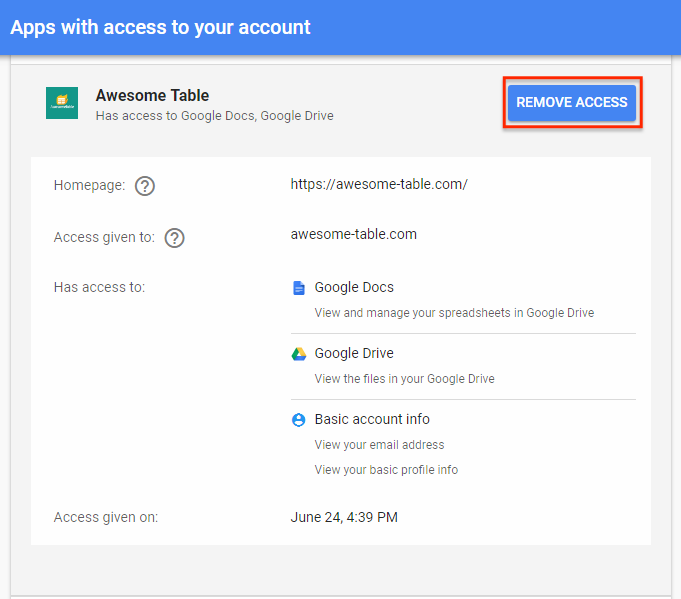Select the awesome-table.com domain text

pyautogui.click(x=354, y=234)
